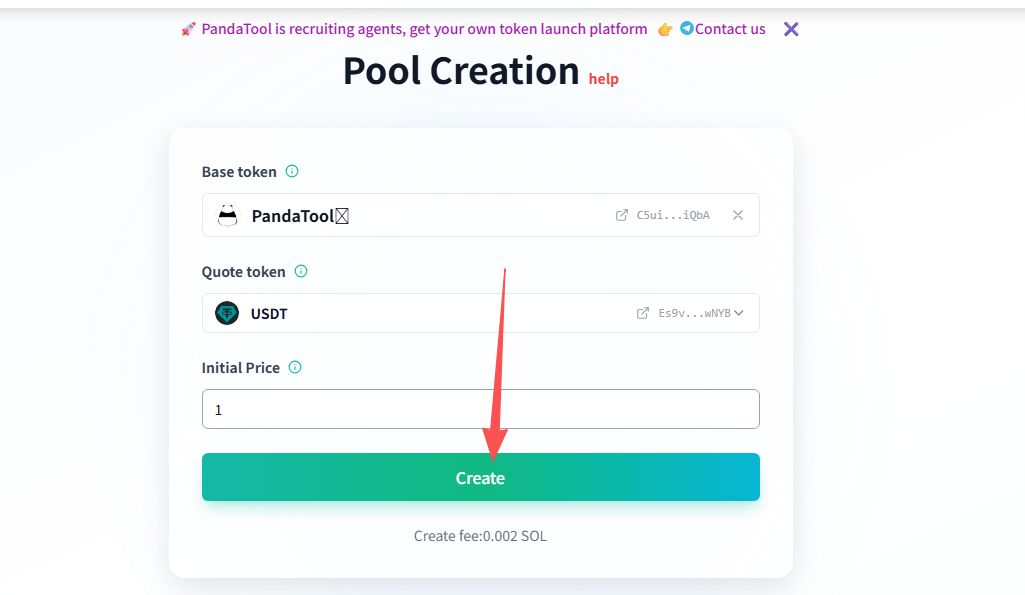Click the Telegram icon in banner
Viewport: 1025px width, 595px height.
pos(686,29)
